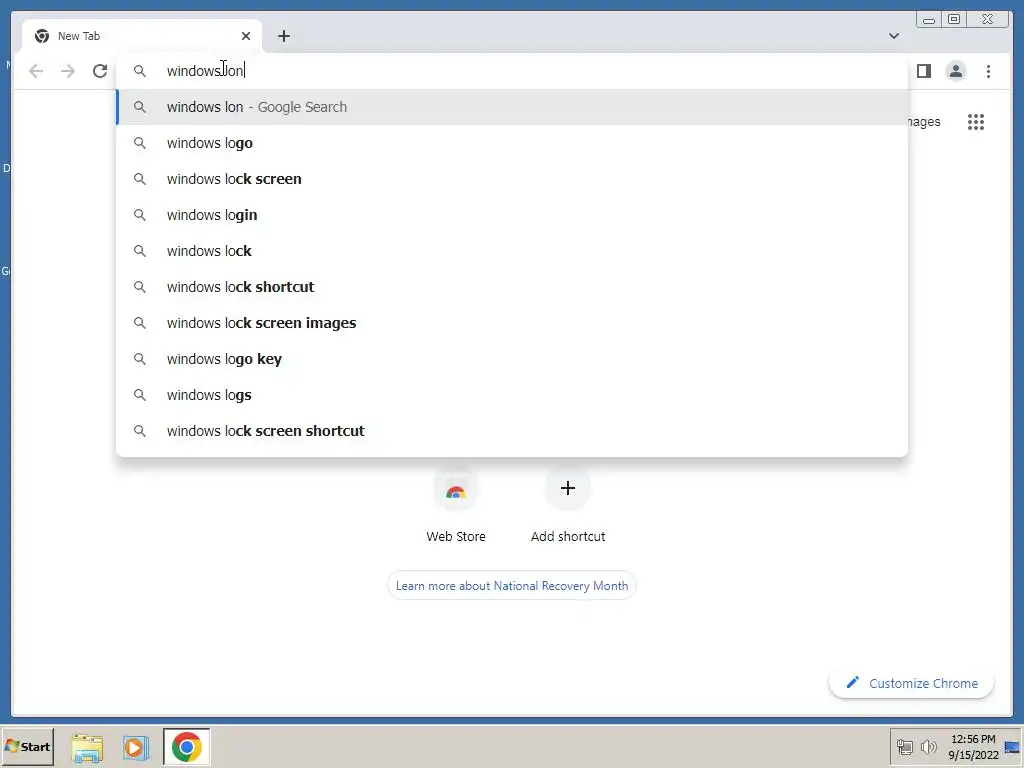The width and height of the screenshot is (1024, 768).
Task: Choose the 'windows lock' suggestion
Action: [512, 251]
